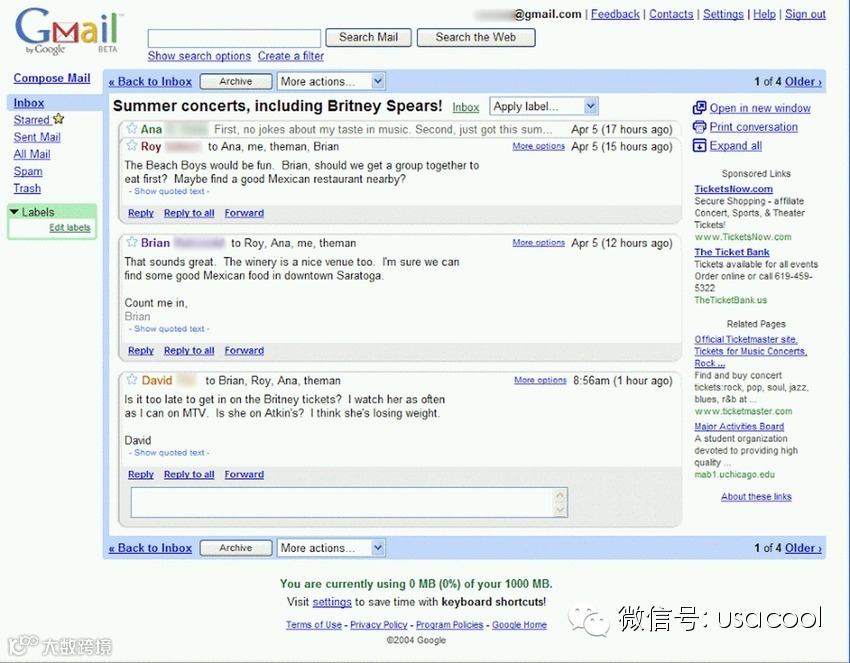The height and width of the screenshot is (663, 850).
Task: Click Edit labels link
Action: tap(70, 228)
